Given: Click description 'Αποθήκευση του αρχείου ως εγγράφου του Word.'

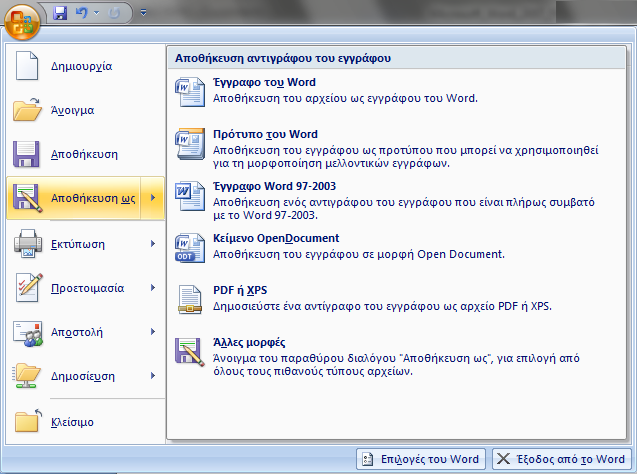Looking at the screenshot, I should (345, 98).
